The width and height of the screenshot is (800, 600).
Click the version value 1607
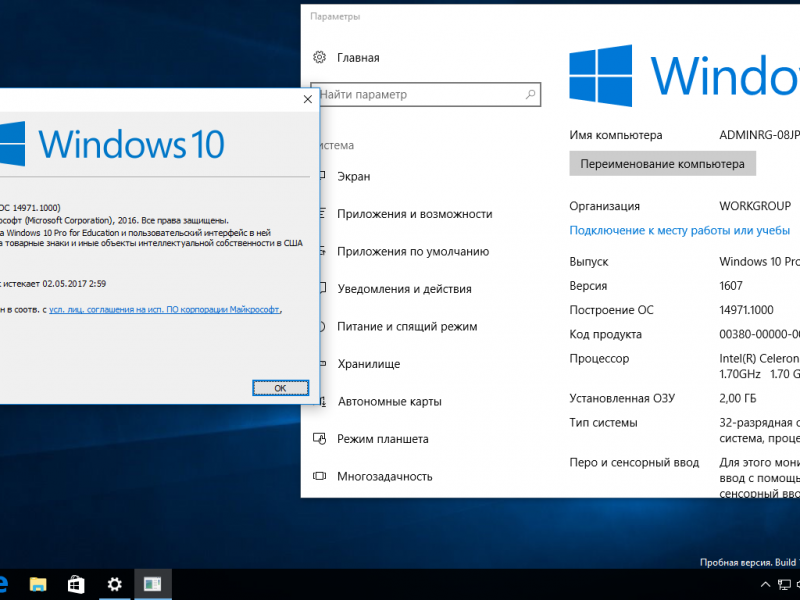pyautogui.click(x=731, y=286)
